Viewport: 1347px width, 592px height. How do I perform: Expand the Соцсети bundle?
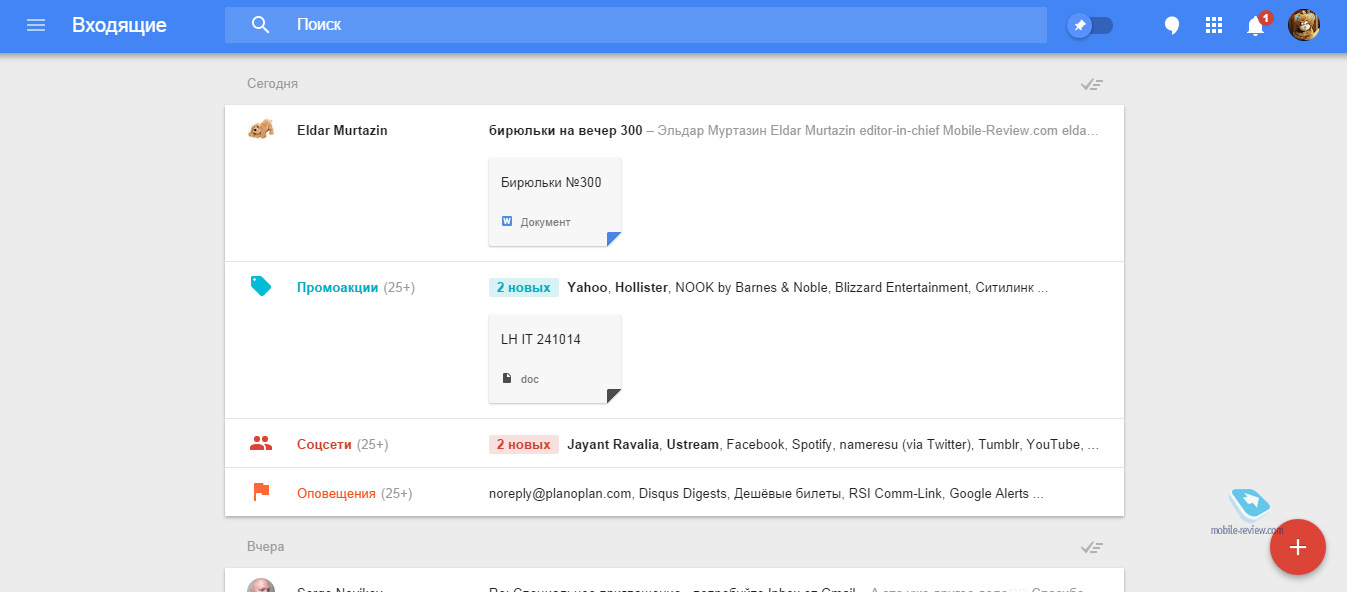pyautogui.click(x=674, y=443)
